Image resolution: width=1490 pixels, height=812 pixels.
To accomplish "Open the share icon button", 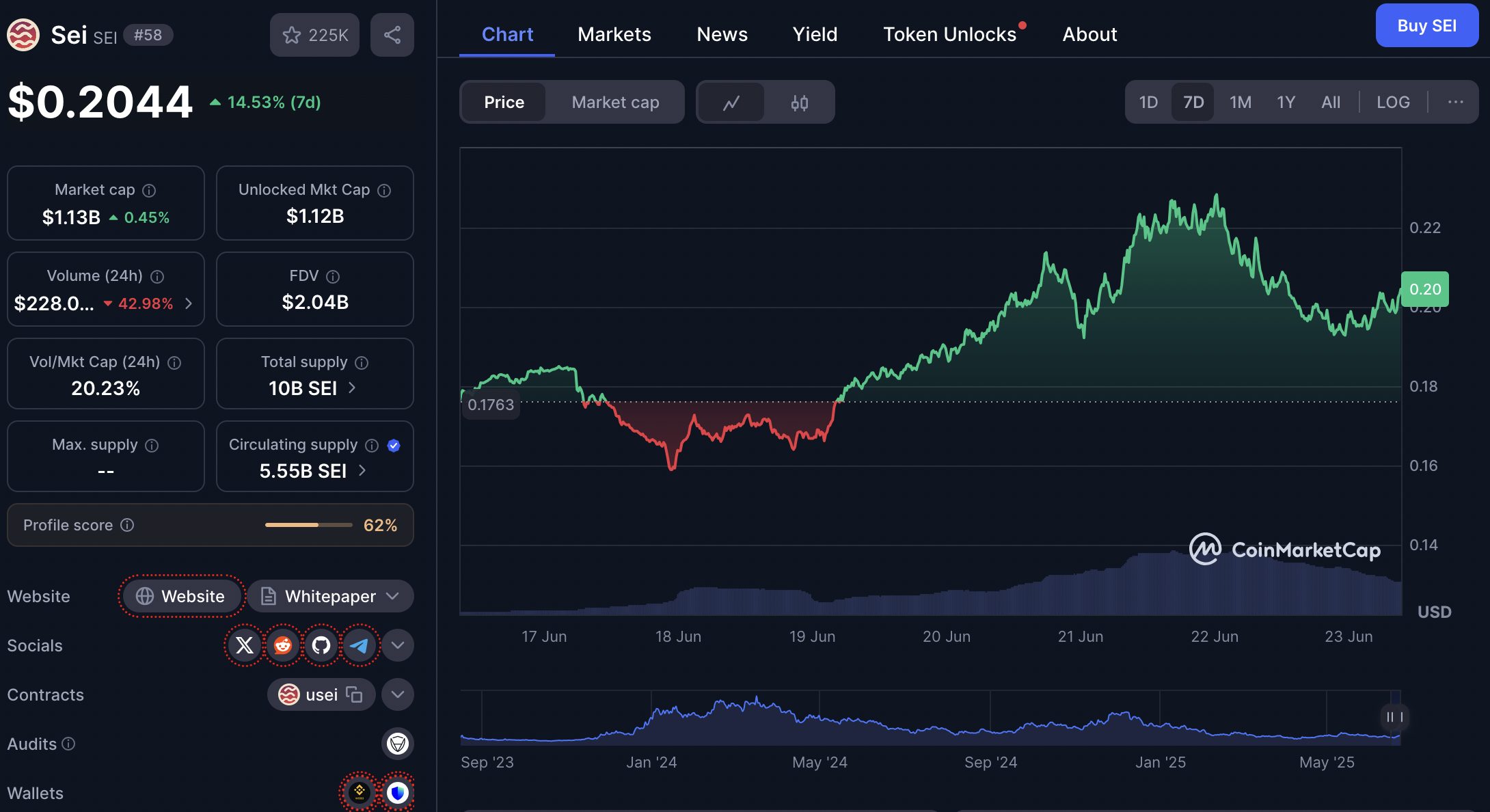I will (x=392, y=35).
